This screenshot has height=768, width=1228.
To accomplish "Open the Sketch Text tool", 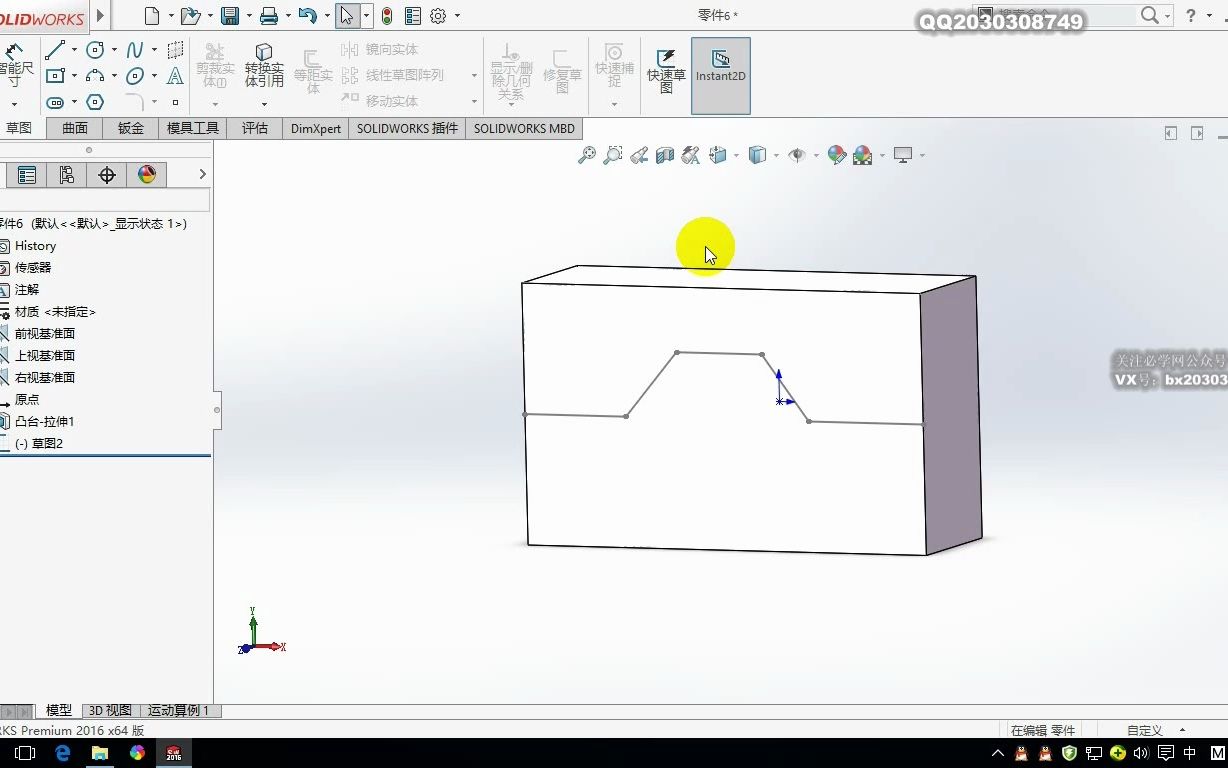I will click(x=175, y=76).
